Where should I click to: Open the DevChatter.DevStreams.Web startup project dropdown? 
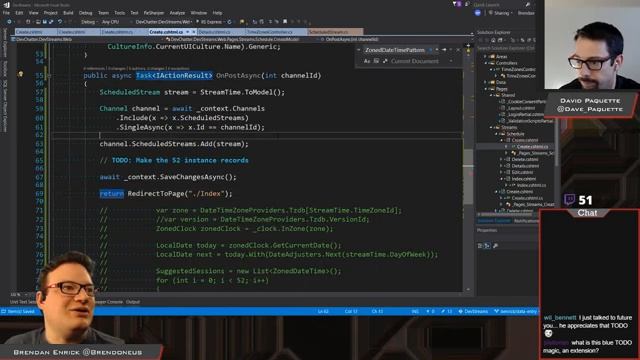click(x=164, y=22)
